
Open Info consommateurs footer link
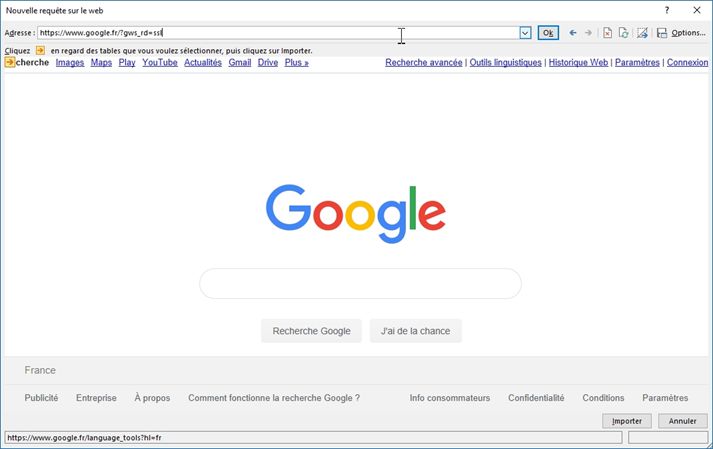point(450,398)
